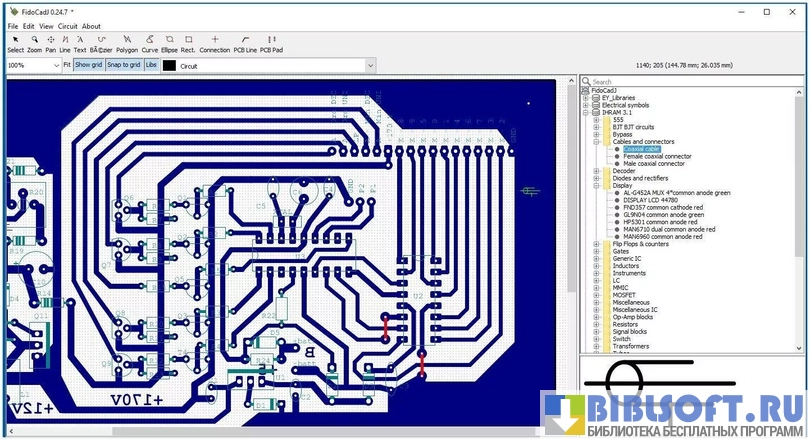Select the PCB Pad tool

[271, 43]
